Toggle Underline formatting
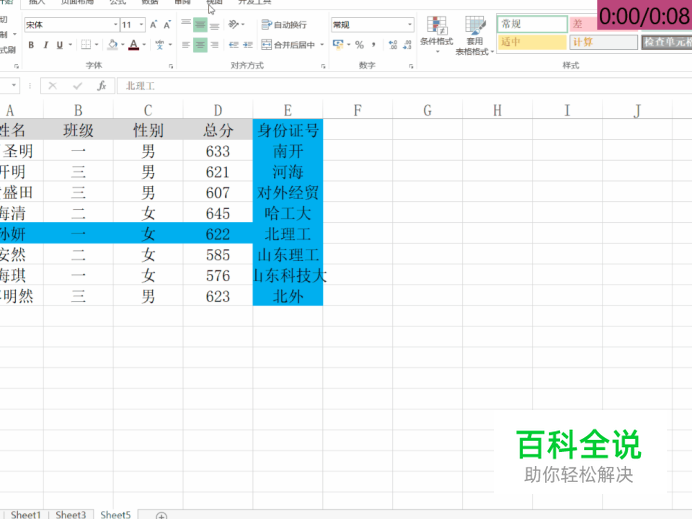This screenshot has width=692, height=519. coord(60,45)
